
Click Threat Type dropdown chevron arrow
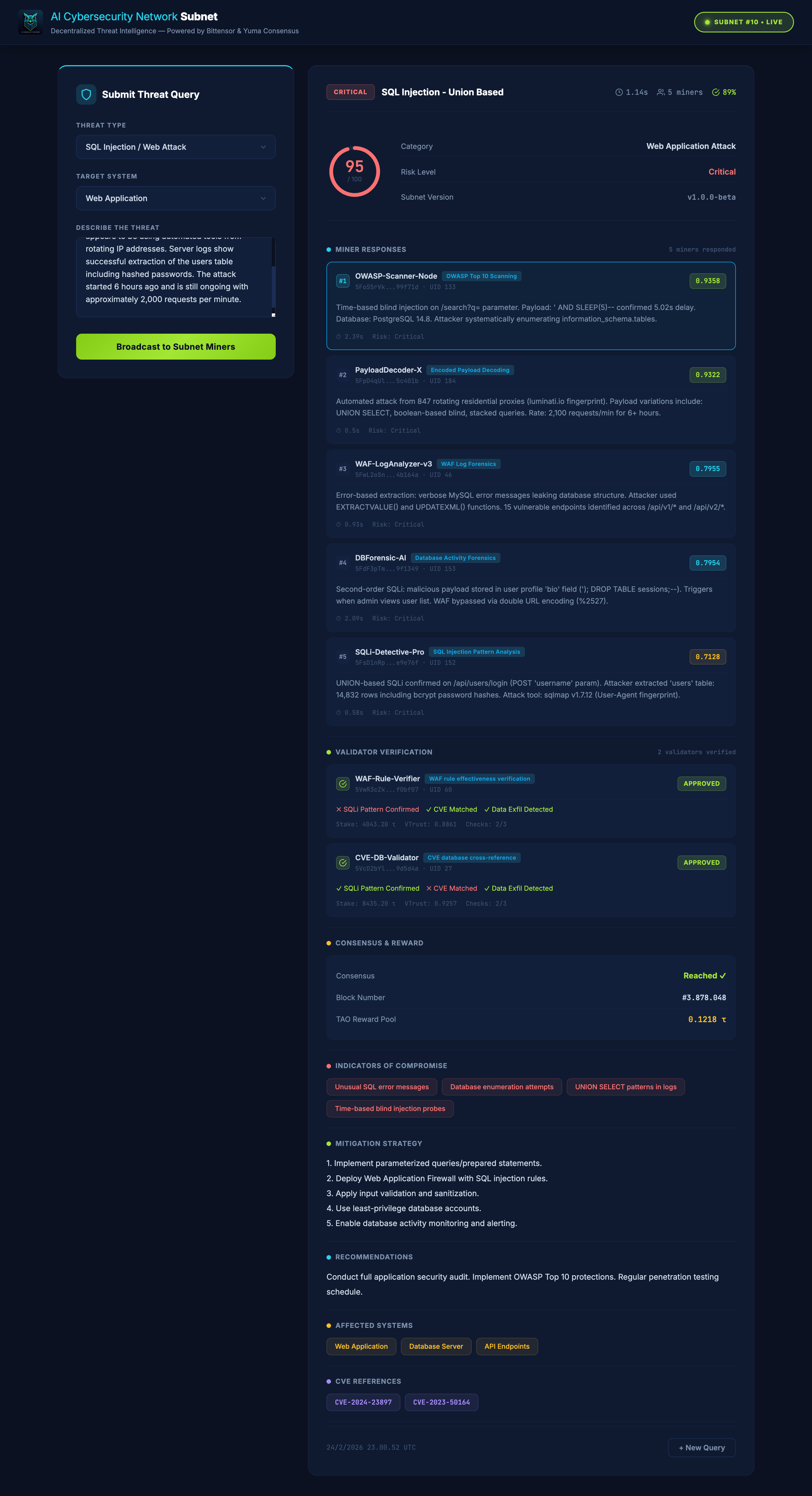pos(263,147)
